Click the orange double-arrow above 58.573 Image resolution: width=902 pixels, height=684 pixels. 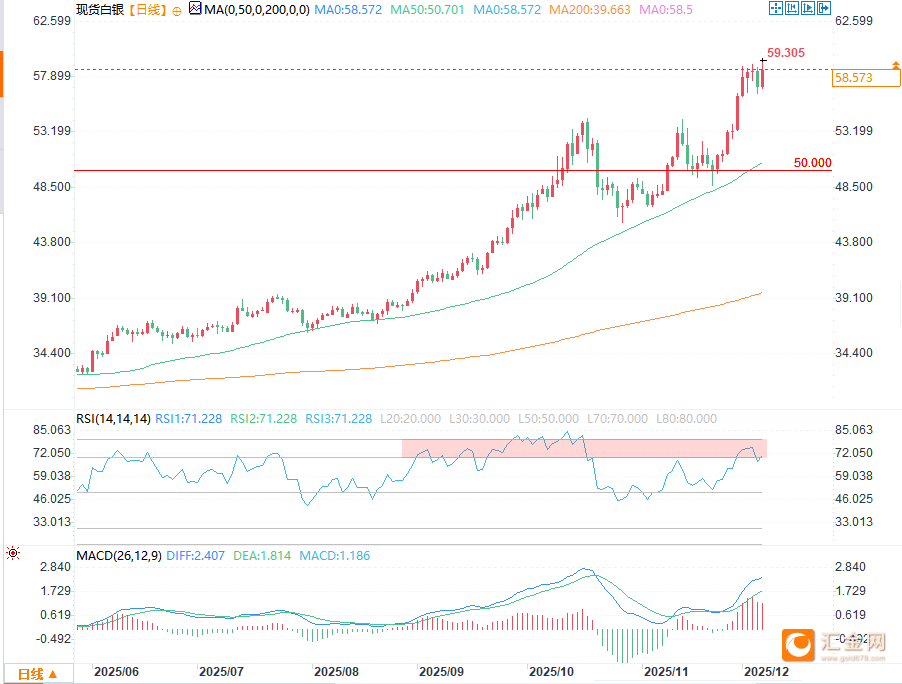click(x=896, y=65)
